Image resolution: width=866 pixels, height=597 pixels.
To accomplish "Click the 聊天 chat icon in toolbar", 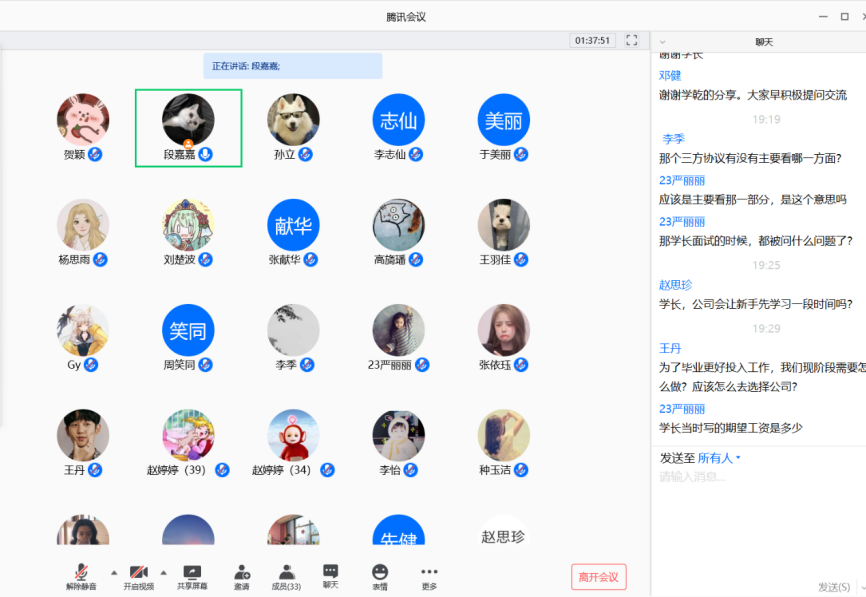I will pos(330,572).
